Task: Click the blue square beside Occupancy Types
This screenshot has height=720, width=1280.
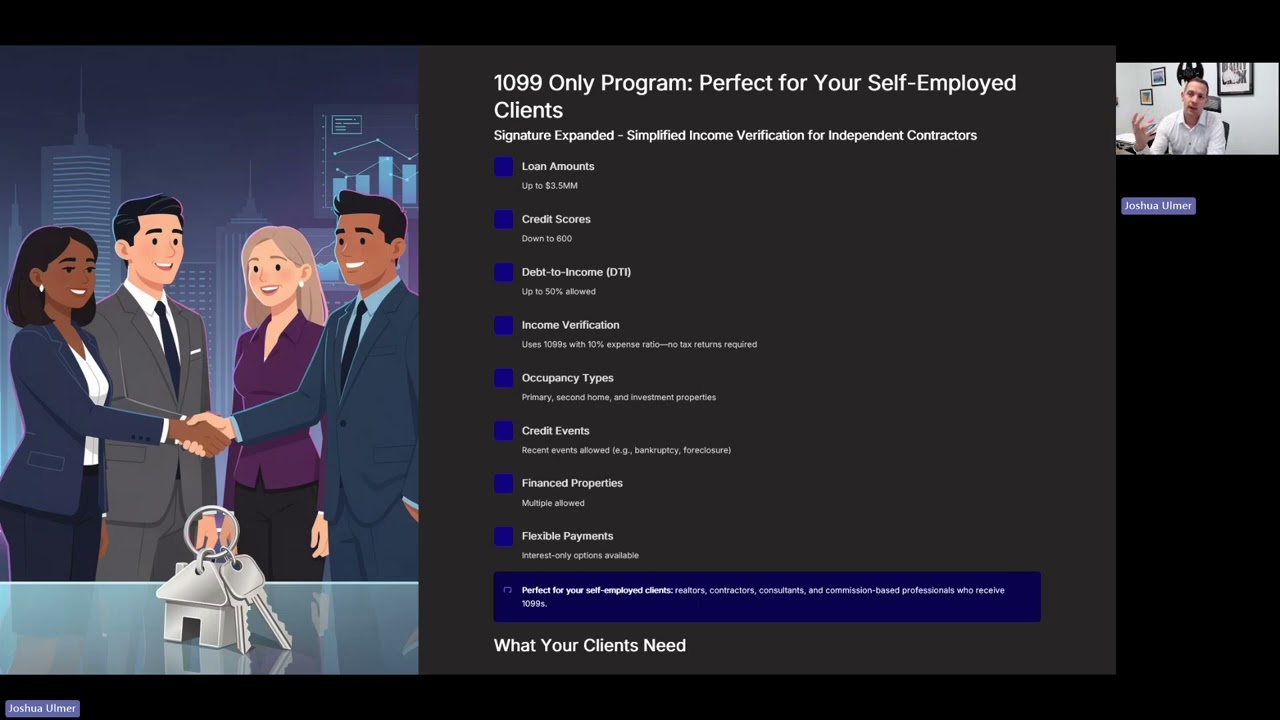Action: pyautogui.click(x=503, y=378)
